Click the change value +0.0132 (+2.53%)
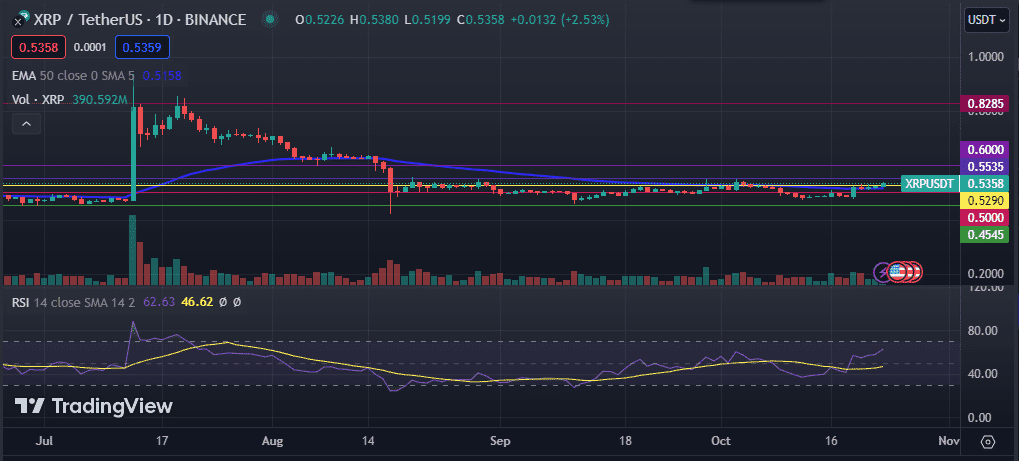 tap(560, 20)
